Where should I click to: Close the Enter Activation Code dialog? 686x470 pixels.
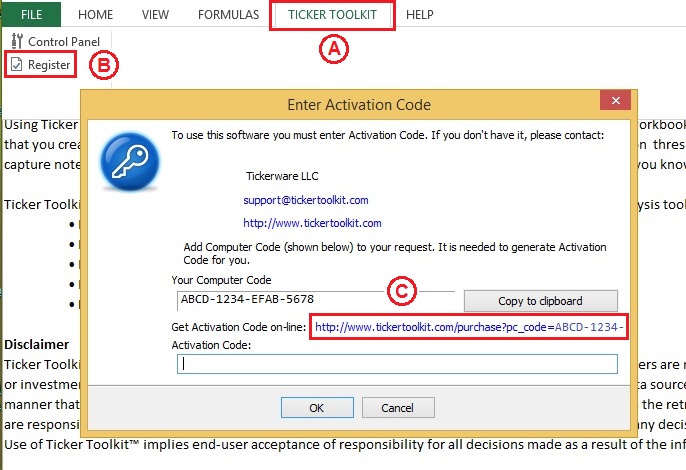(x=616, y=101)
